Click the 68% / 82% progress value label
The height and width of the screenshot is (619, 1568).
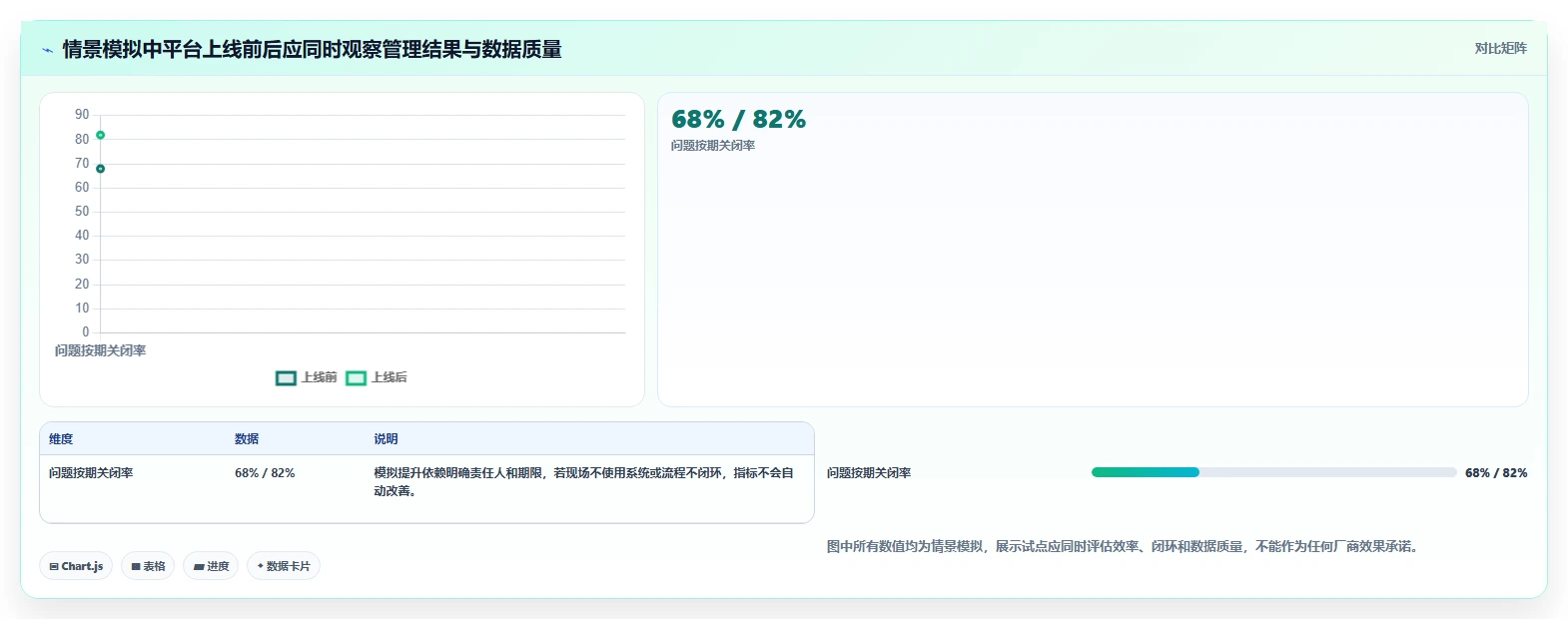coord(1495,473)
